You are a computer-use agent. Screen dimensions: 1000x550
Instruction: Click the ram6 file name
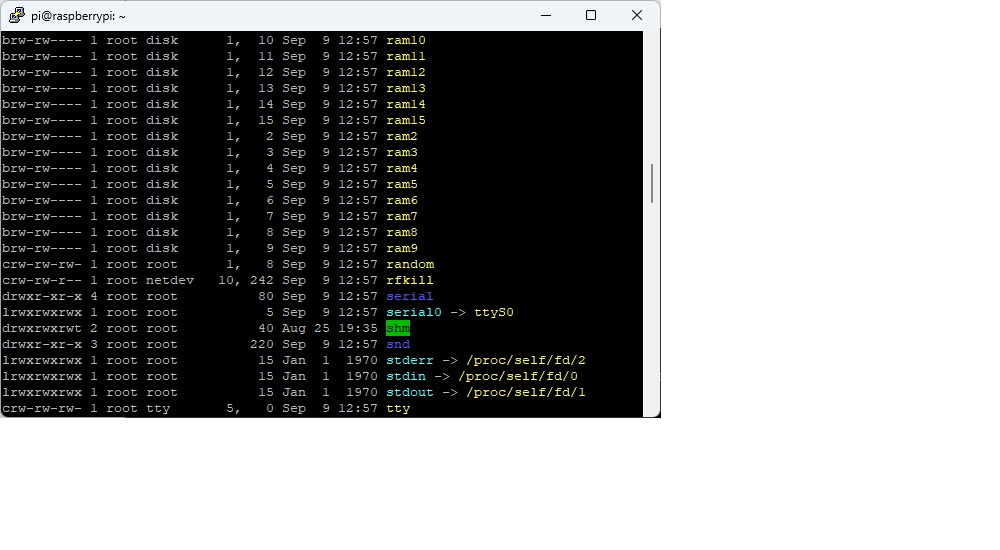pyautogui.click(x=402, y=200)
